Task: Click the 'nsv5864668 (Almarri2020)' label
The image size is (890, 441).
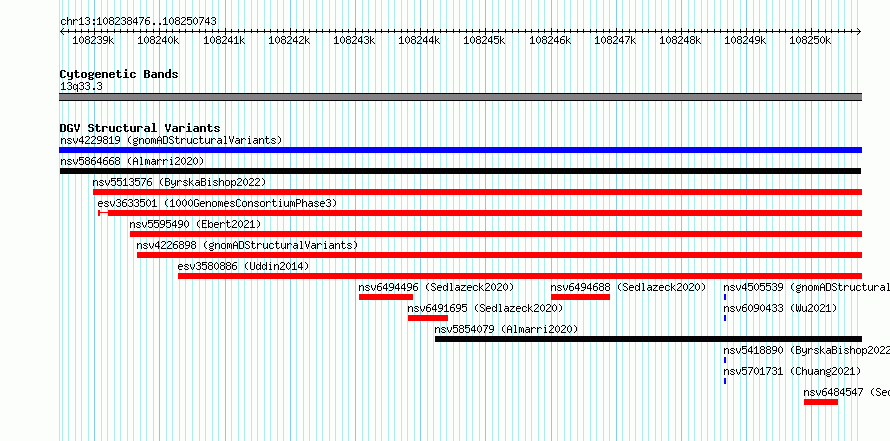Action: click(x=132, y=161)
